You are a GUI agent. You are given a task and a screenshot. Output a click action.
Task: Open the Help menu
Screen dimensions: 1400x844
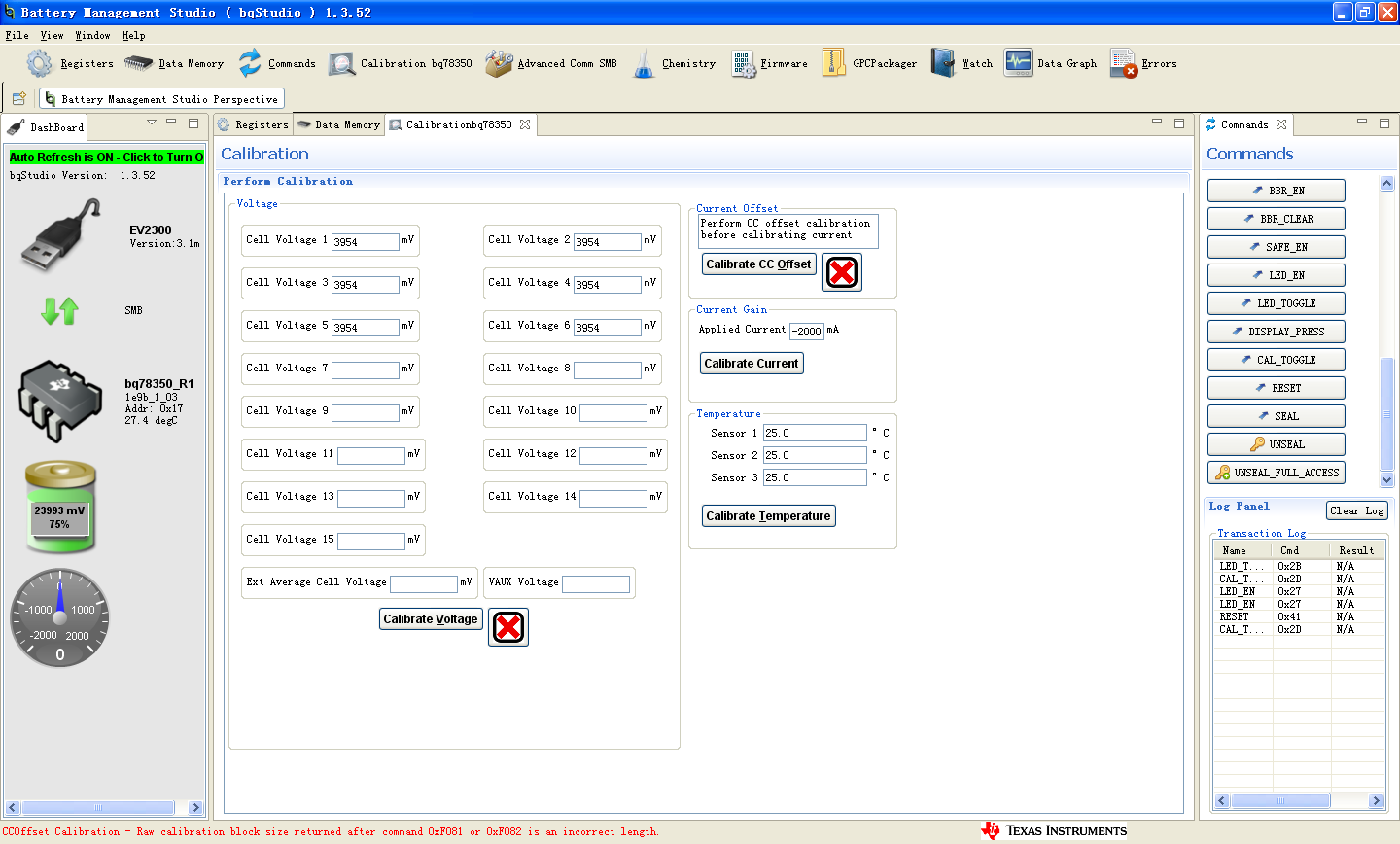[134, 35]
